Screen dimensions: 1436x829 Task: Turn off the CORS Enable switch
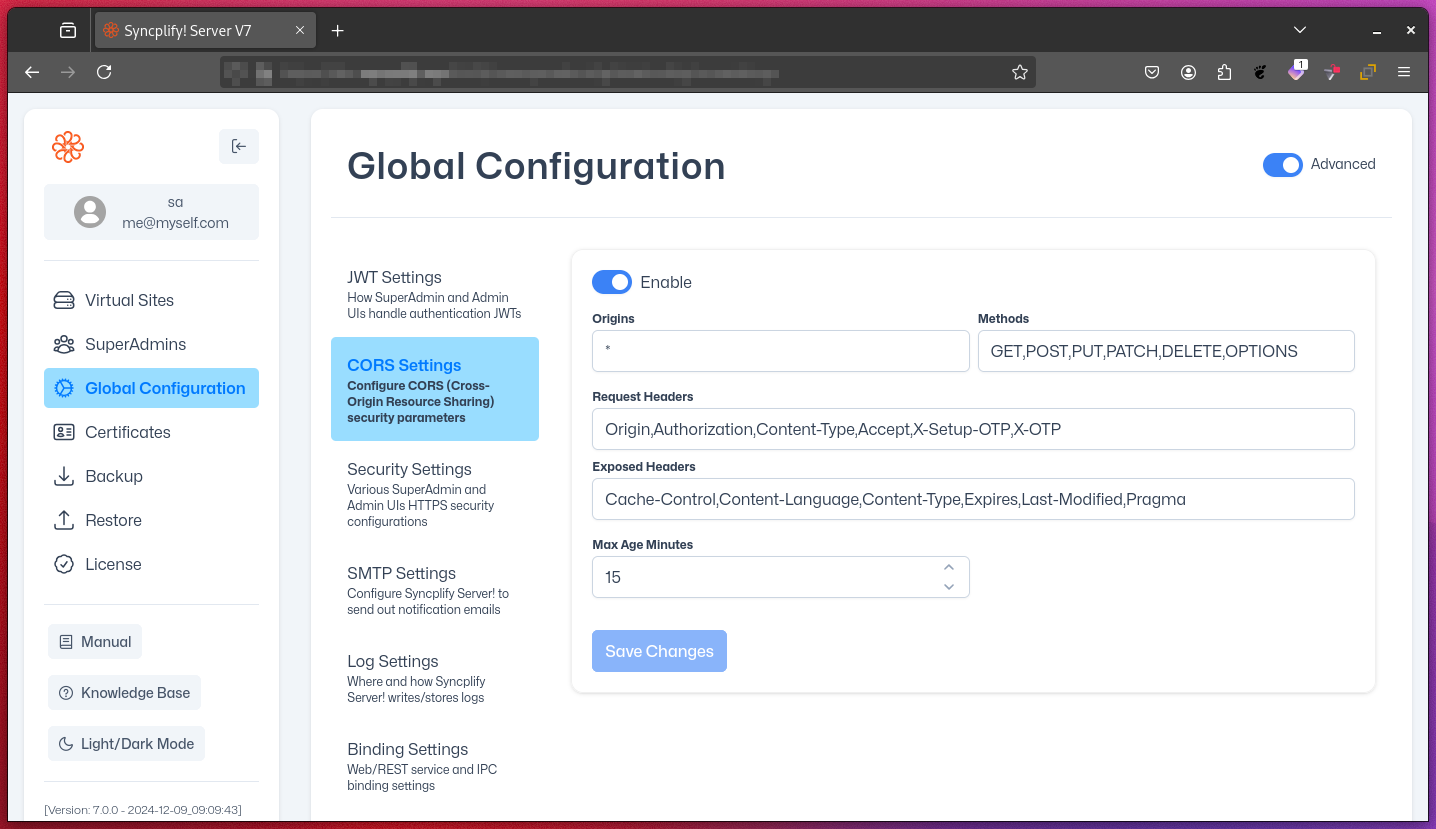(x=611, y=282)
